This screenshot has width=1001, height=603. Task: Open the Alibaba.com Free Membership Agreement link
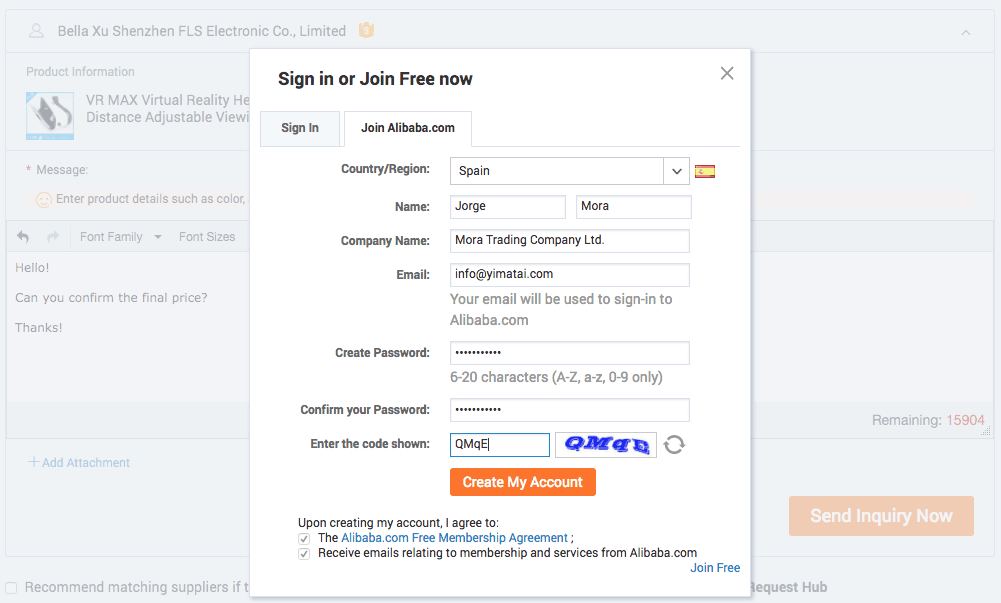point(454,538)
